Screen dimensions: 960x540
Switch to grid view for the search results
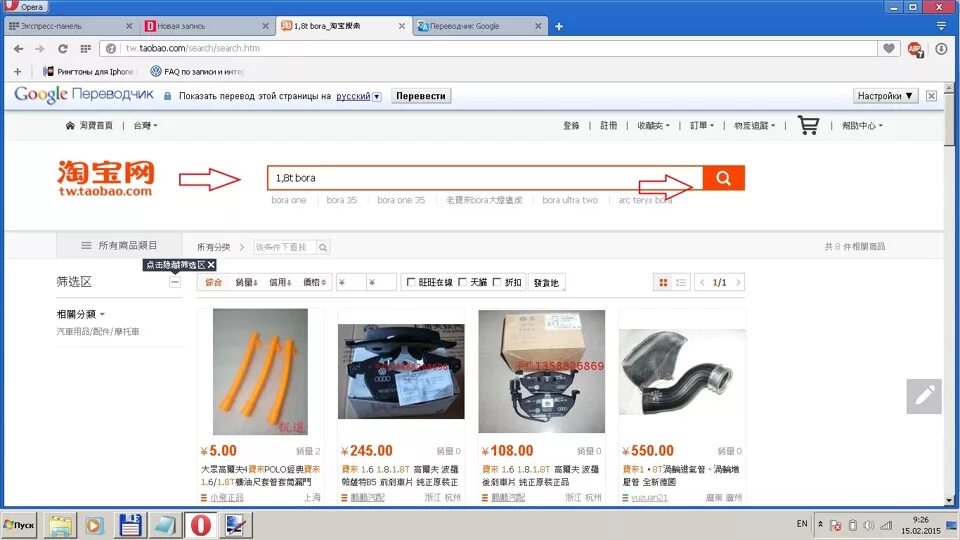coord(663,282)
